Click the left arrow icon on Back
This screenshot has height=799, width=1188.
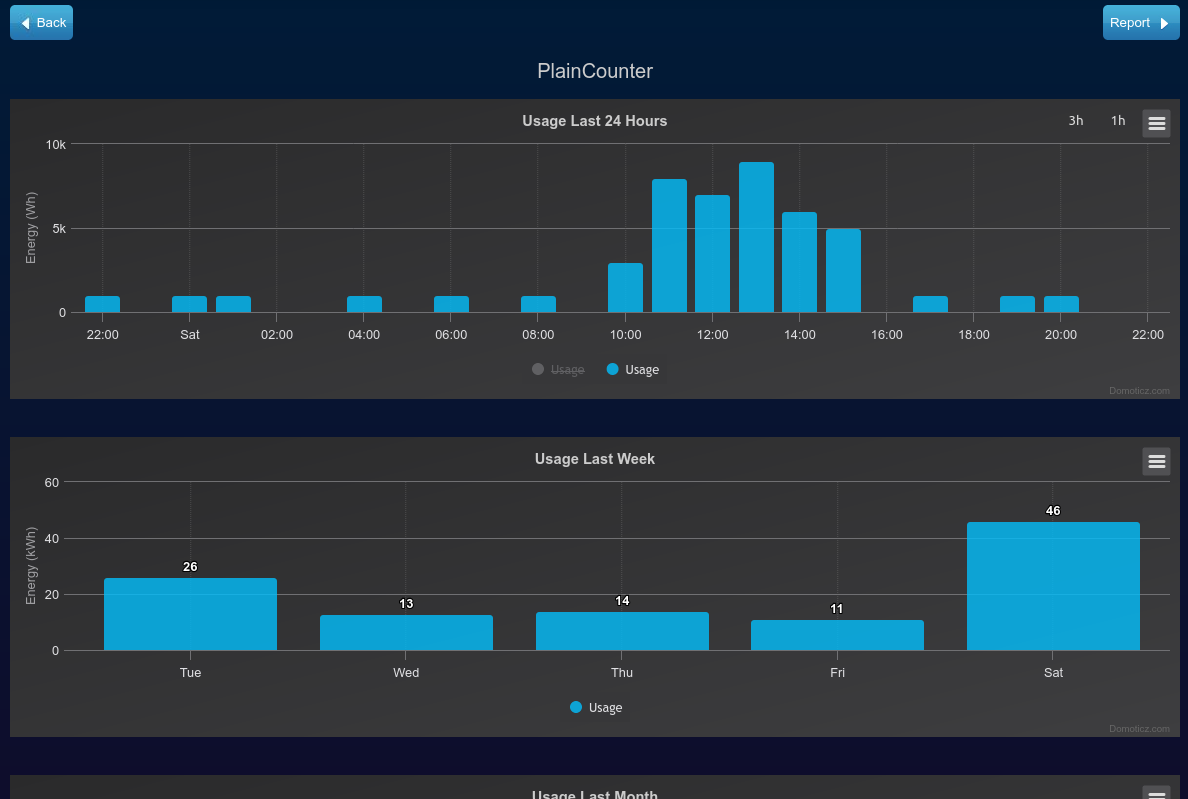pyautogui.click(x=25, y=23)
